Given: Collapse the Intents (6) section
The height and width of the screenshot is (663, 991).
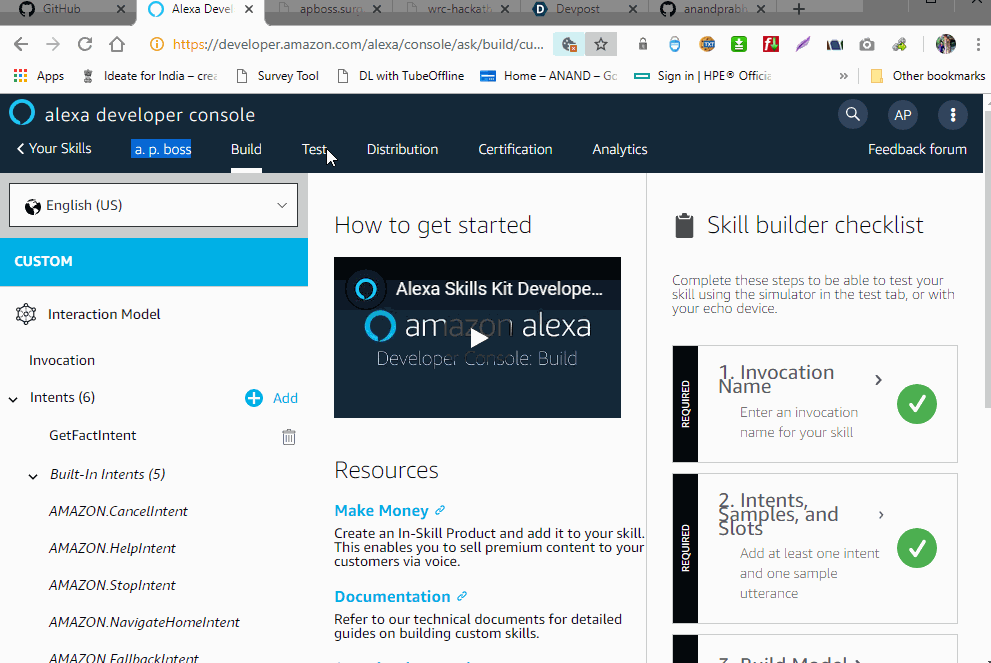Looking at the screenshot, I should 13,399.
